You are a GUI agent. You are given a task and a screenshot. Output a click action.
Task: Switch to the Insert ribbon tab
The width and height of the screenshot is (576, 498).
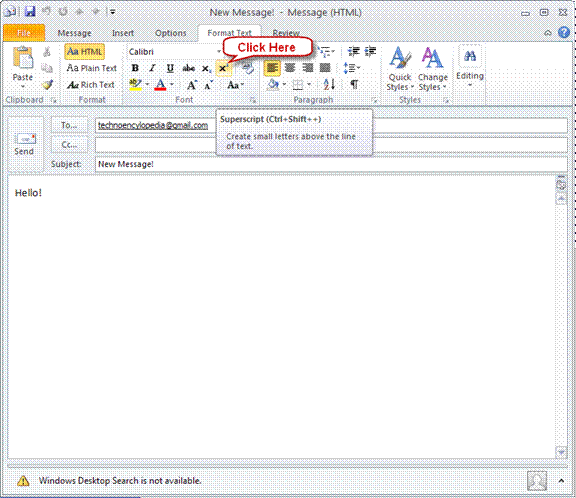(x=123, y=33)
